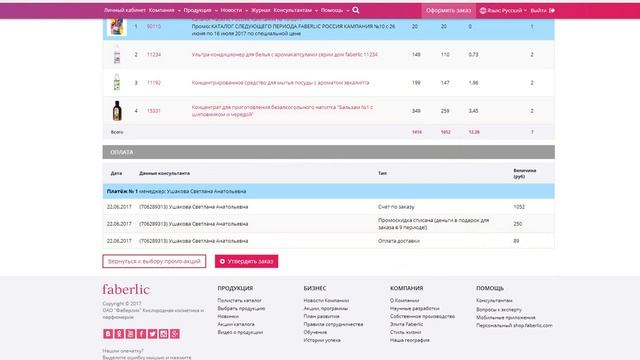Open the Instagram social icon
Image resolution: width=640 pixels, height=360 pixels.
[x=164, y=334]
